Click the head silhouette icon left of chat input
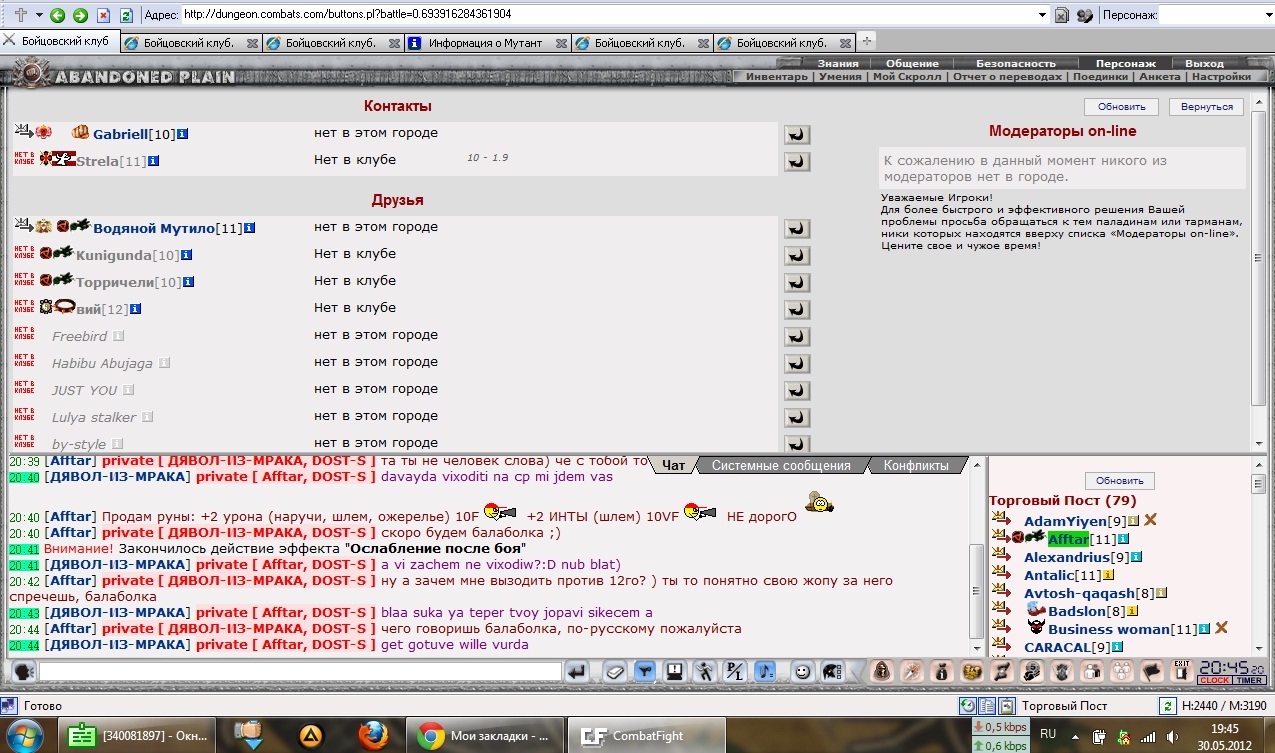Viewport: 1275px width, 753px height. (x=25, y=671)
